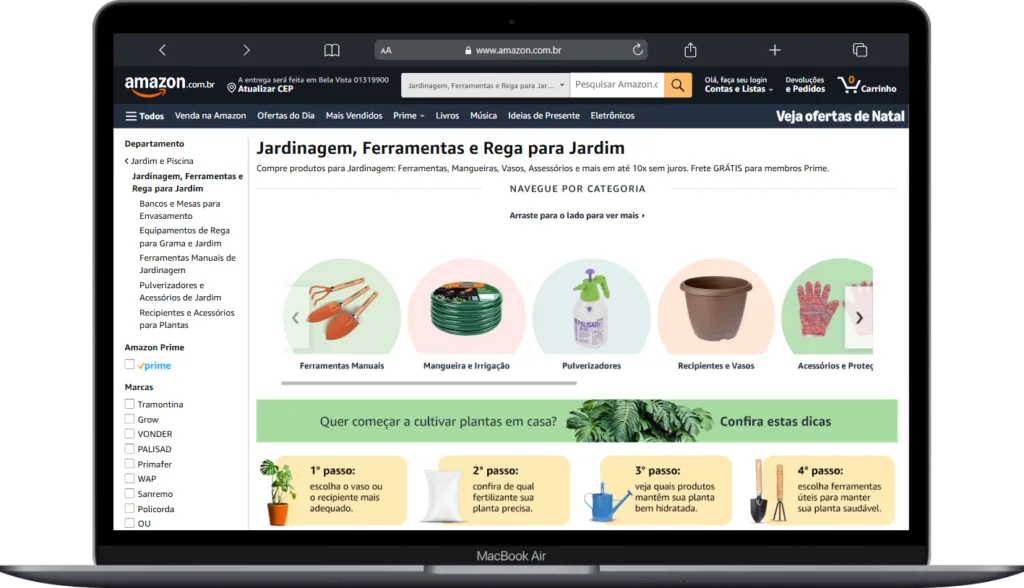The width and height of the screenshot is (1024, 588).
Task: Check the Policorda brand filter
Action: coord(129,508)
